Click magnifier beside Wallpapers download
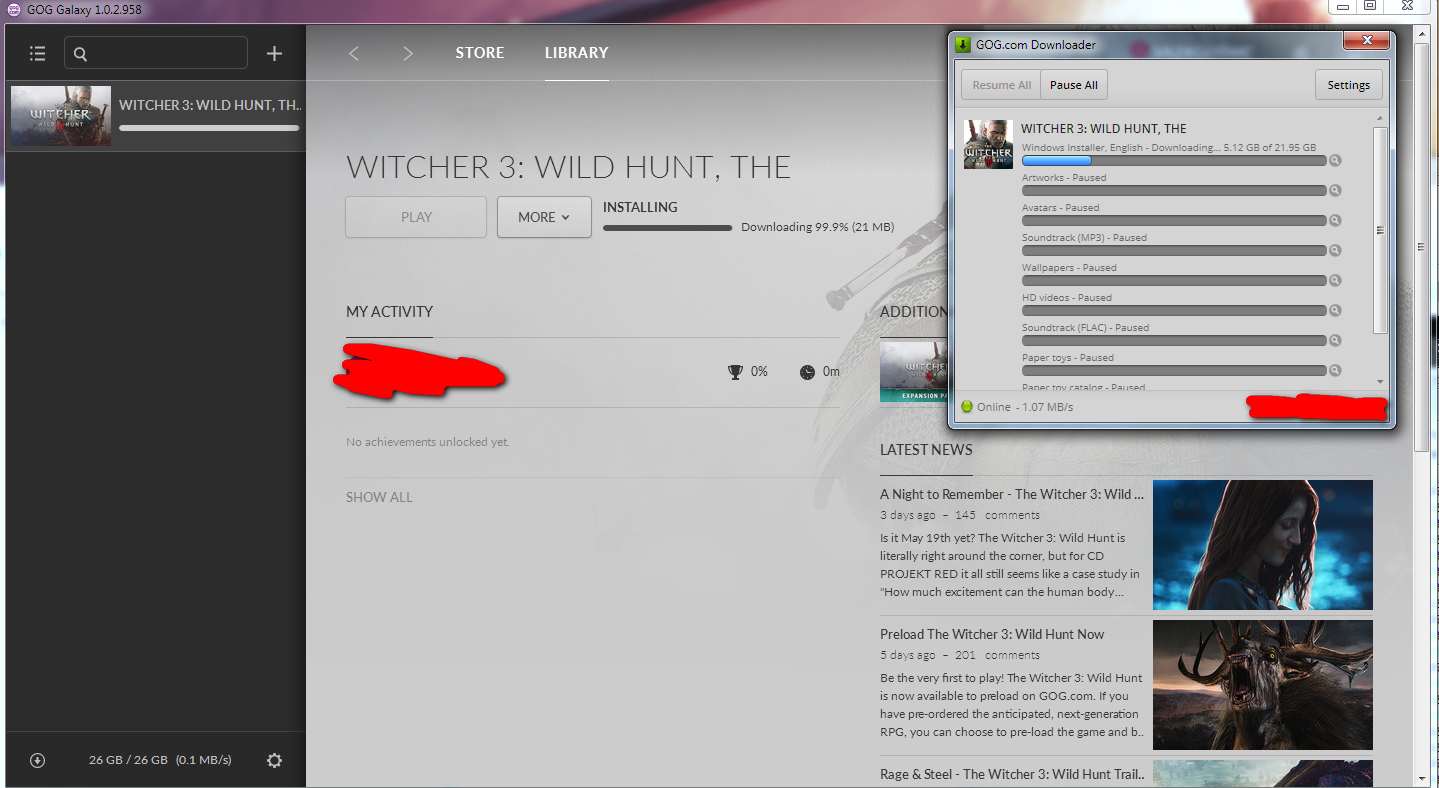This screenshot has width=1439, height=788. point(1335,280)
